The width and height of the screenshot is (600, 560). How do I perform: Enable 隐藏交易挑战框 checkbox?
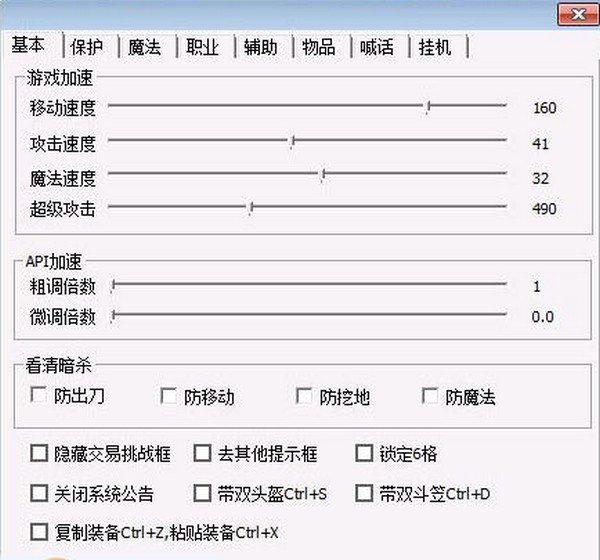tap(39, 453)
